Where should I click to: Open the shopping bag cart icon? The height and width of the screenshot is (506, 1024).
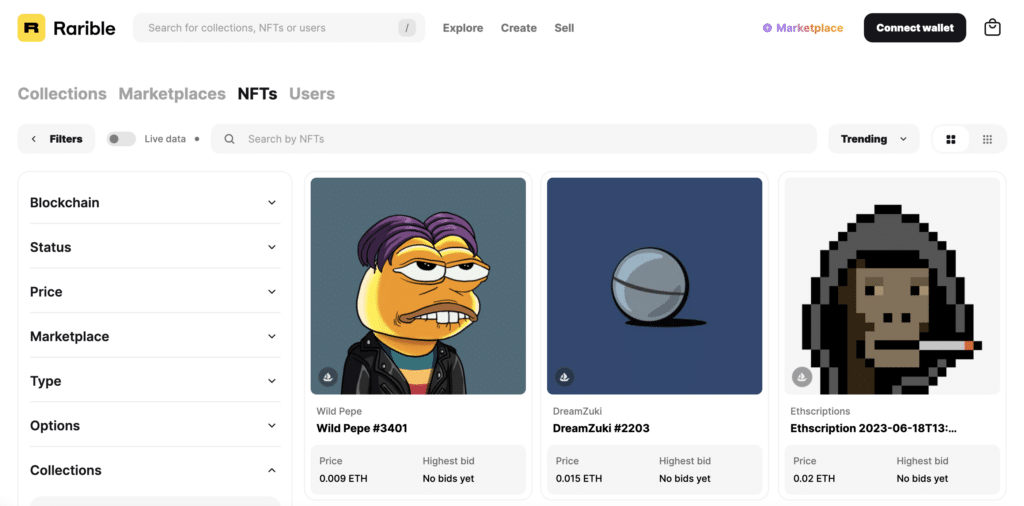(x=992, y=27)
